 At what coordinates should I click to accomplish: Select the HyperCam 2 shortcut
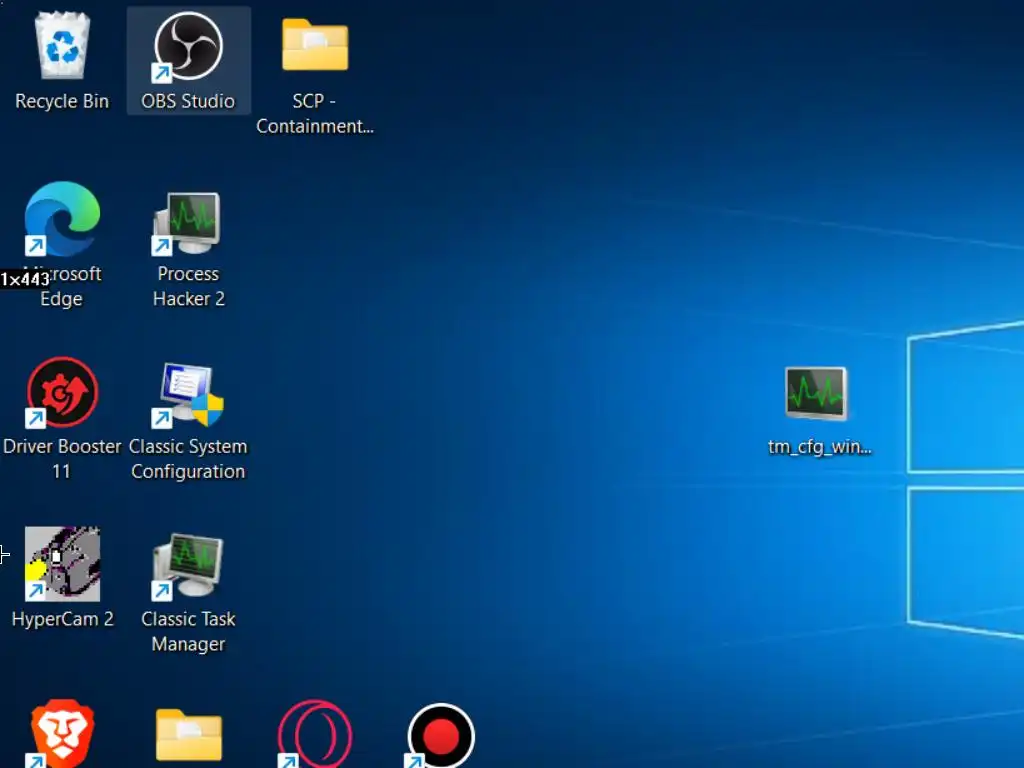coord(62,564)
